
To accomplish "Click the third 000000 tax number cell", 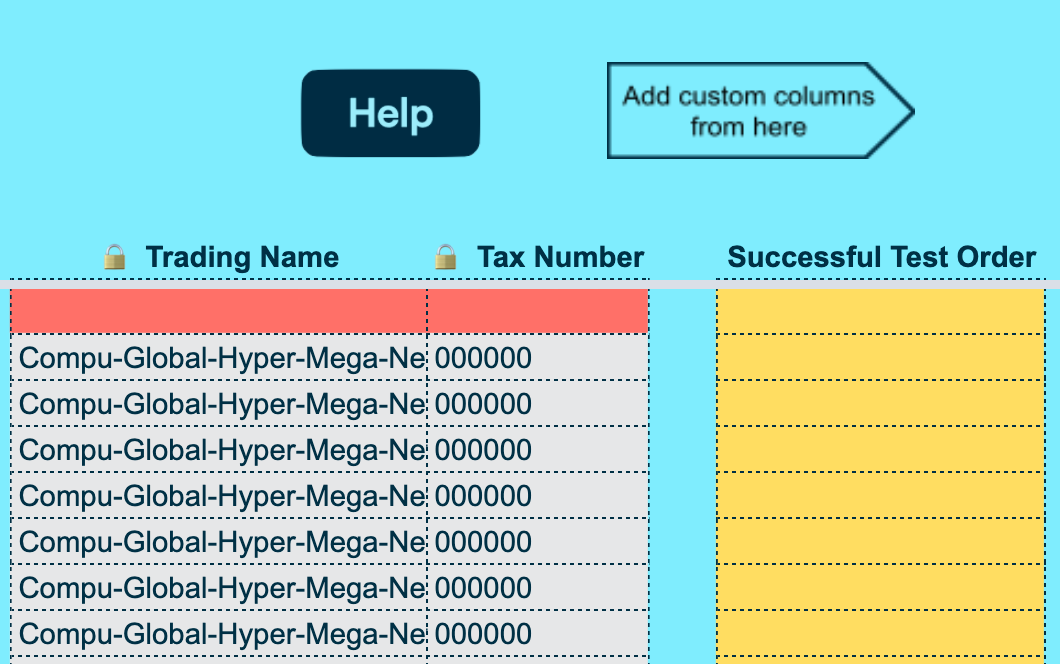I will (537, 450).
